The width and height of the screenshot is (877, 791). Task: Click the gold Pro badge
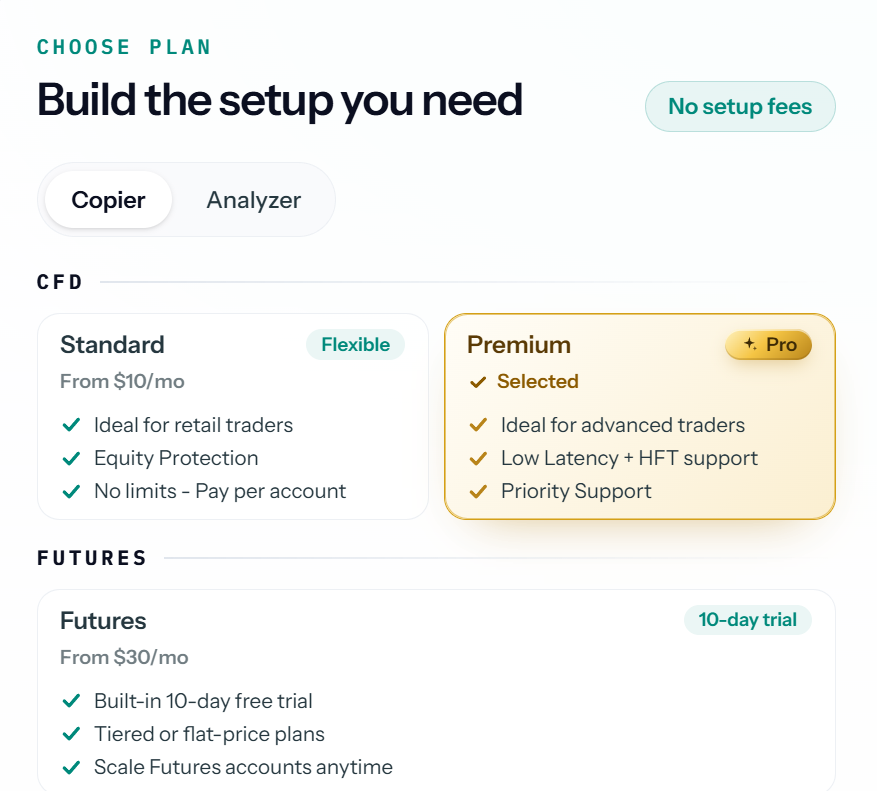click(x=768, y=345)
